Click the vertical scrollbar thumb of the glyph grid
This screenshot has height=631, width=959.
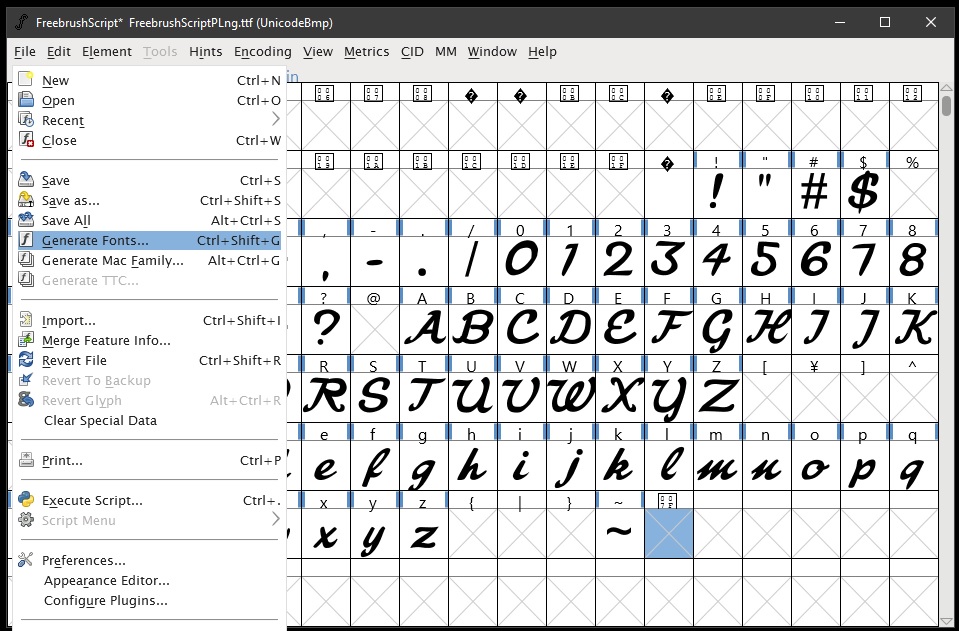947,105
